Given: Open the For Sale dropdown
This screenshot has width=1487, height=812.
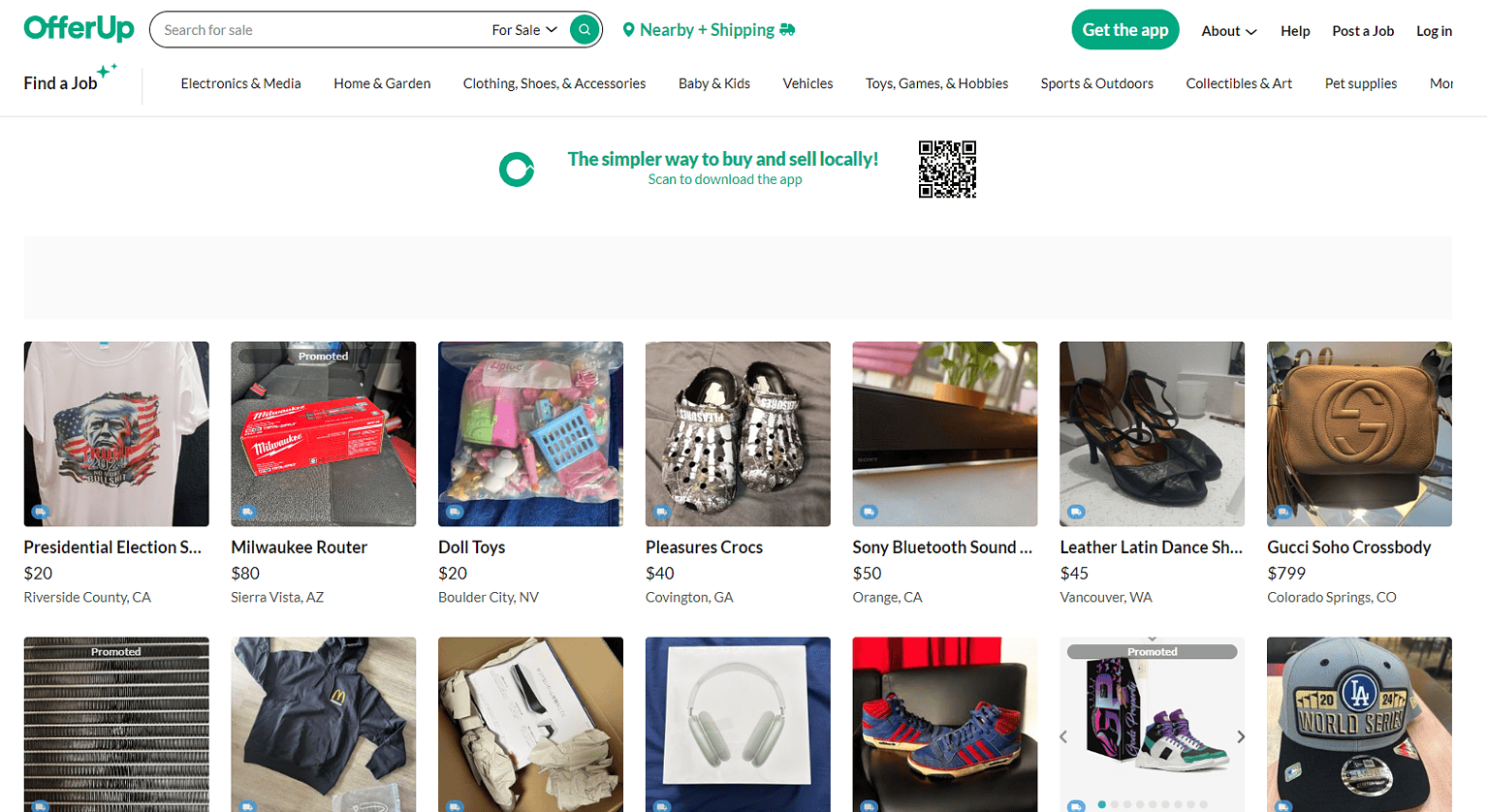Looking at the screenshot, I should tap(522, 29).
